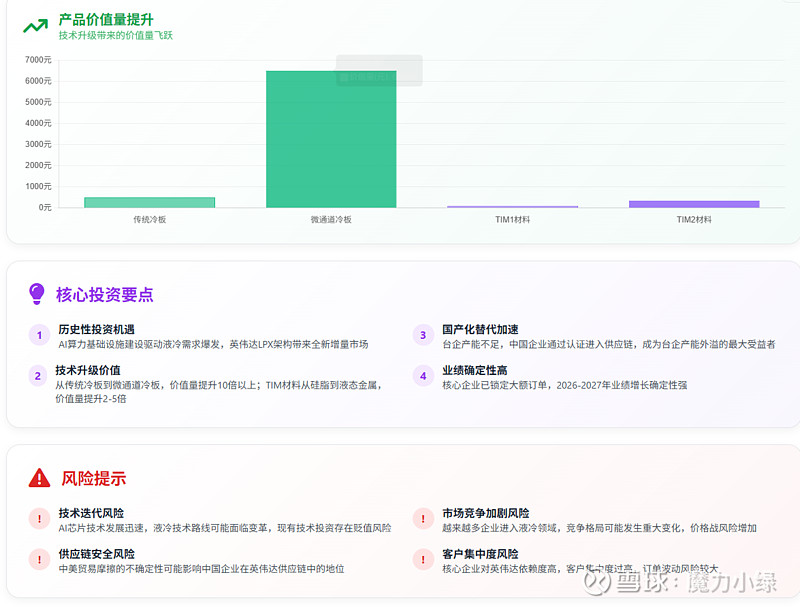
Task: Click the 技术升级价值 title
Action: tap(88, 370)
